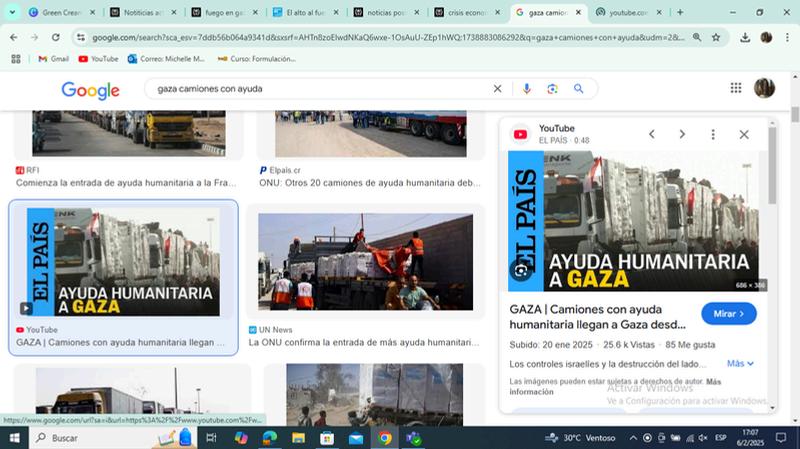Open preview panel three-dot options
The height and width of the screenshot is (449, 800).
[x=713, y=134]
